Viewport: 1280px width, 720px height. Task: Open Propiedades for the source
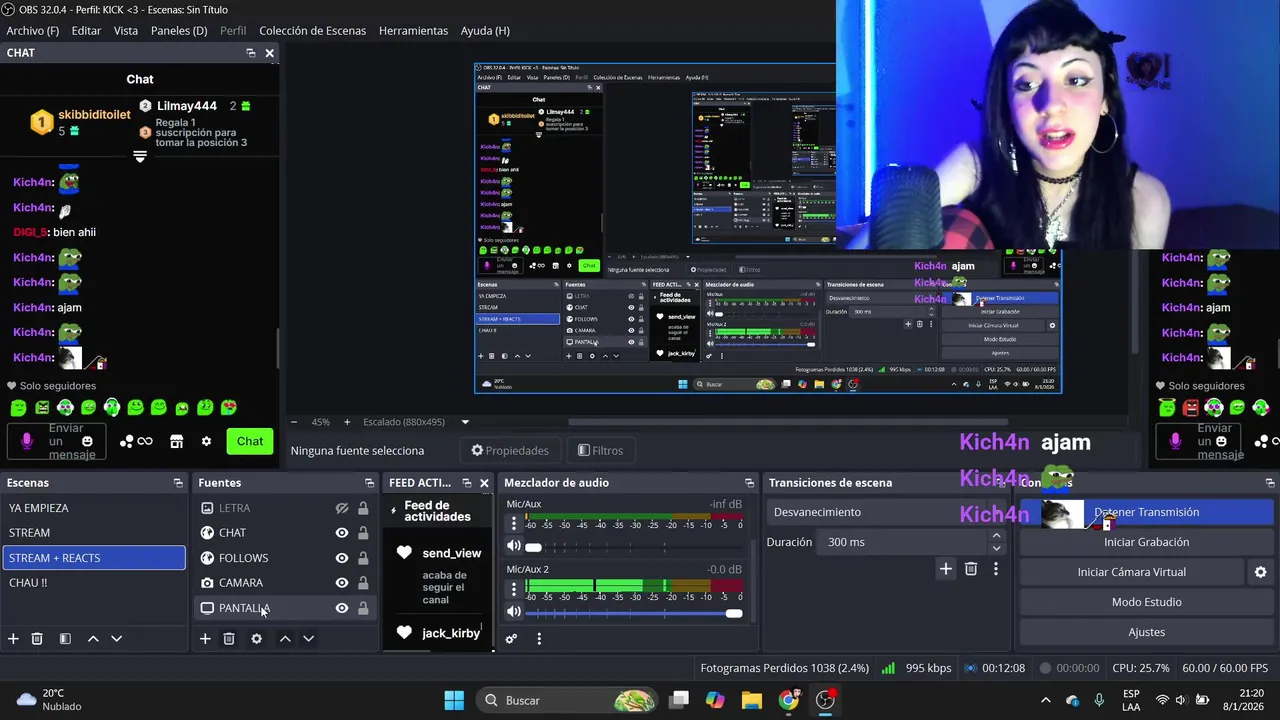510,450
